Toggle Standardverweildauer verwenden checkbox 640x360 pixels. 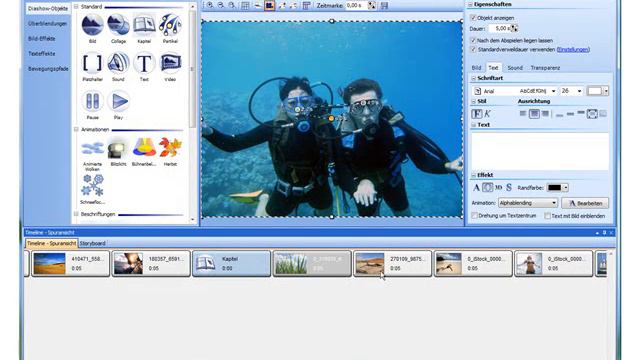[x=473, y=49]
